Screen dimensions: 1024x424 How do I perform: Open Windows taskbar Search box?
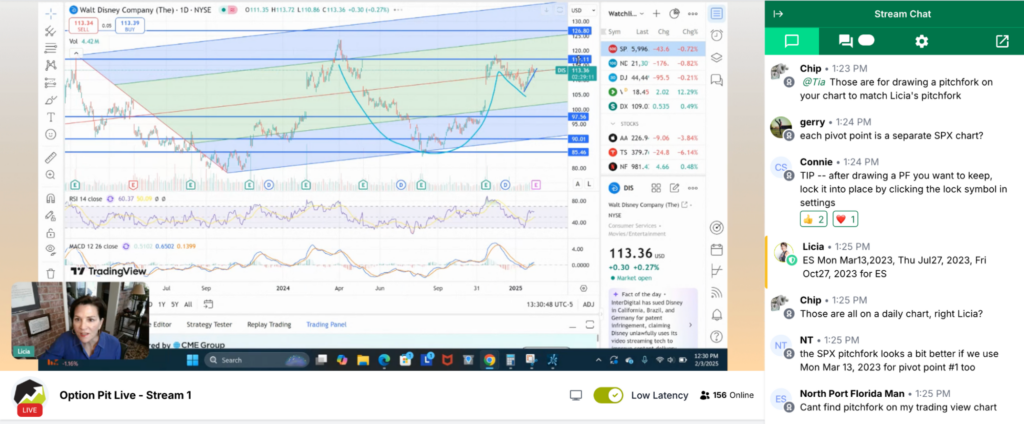256,360
